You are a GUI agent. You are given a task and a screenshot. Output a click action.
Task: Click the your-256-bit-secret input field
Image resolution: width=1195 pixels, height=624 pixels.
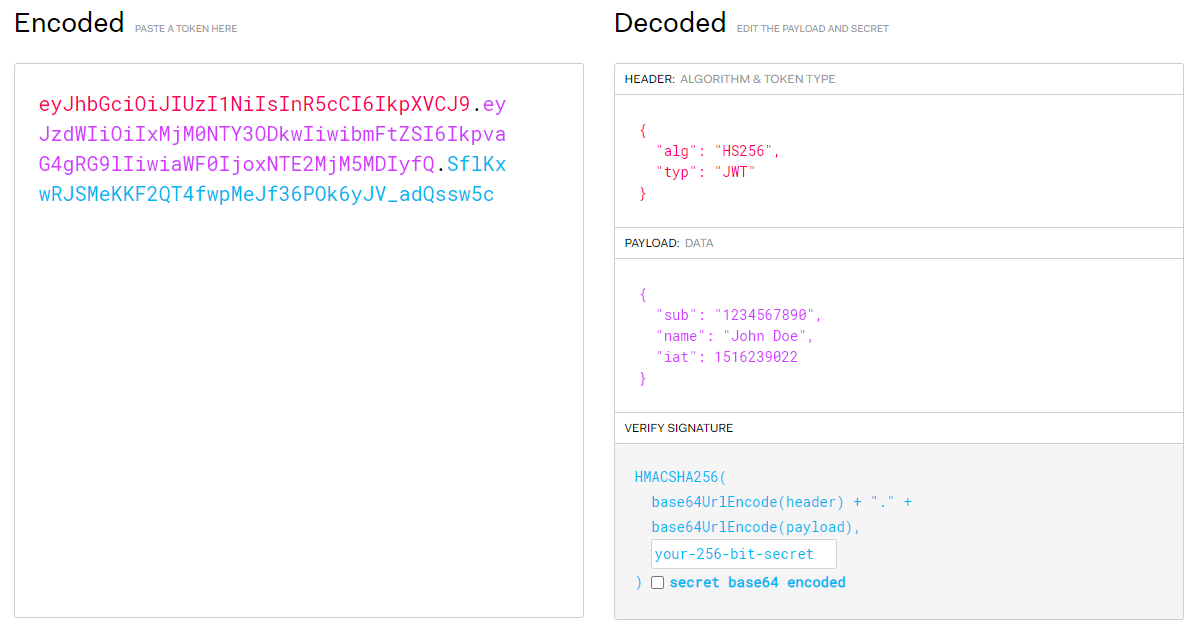[743, 553]
